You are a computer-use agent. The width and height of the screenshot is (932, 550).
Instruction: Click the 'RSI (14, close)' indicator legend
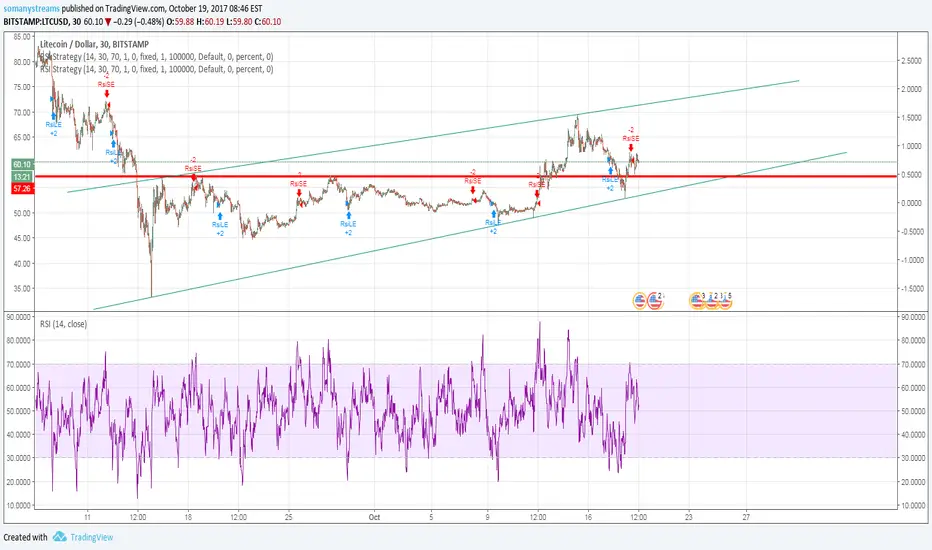pyautogui.click(x=63, y=324)
